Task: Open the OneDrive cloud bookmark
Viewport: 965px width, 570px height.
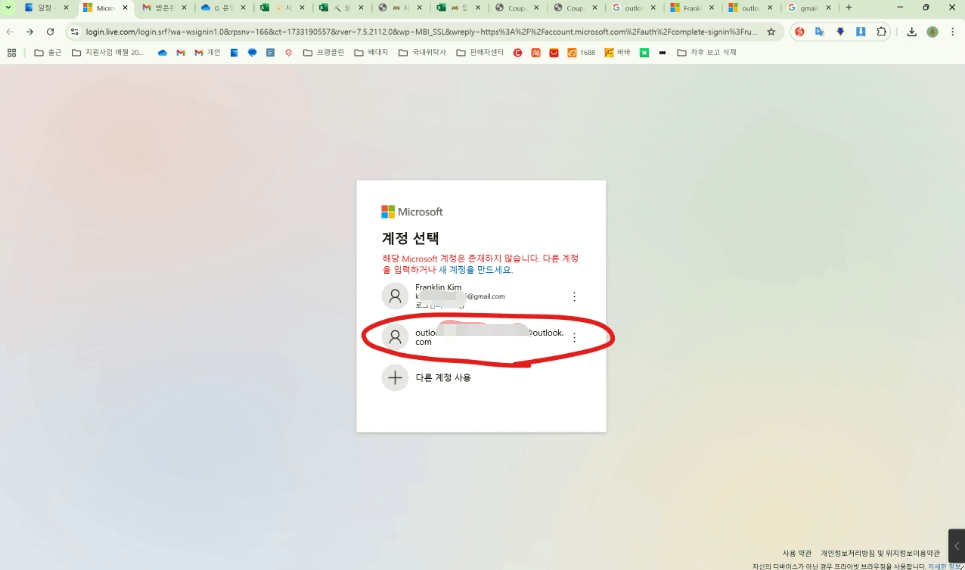Action: point(162,53)
